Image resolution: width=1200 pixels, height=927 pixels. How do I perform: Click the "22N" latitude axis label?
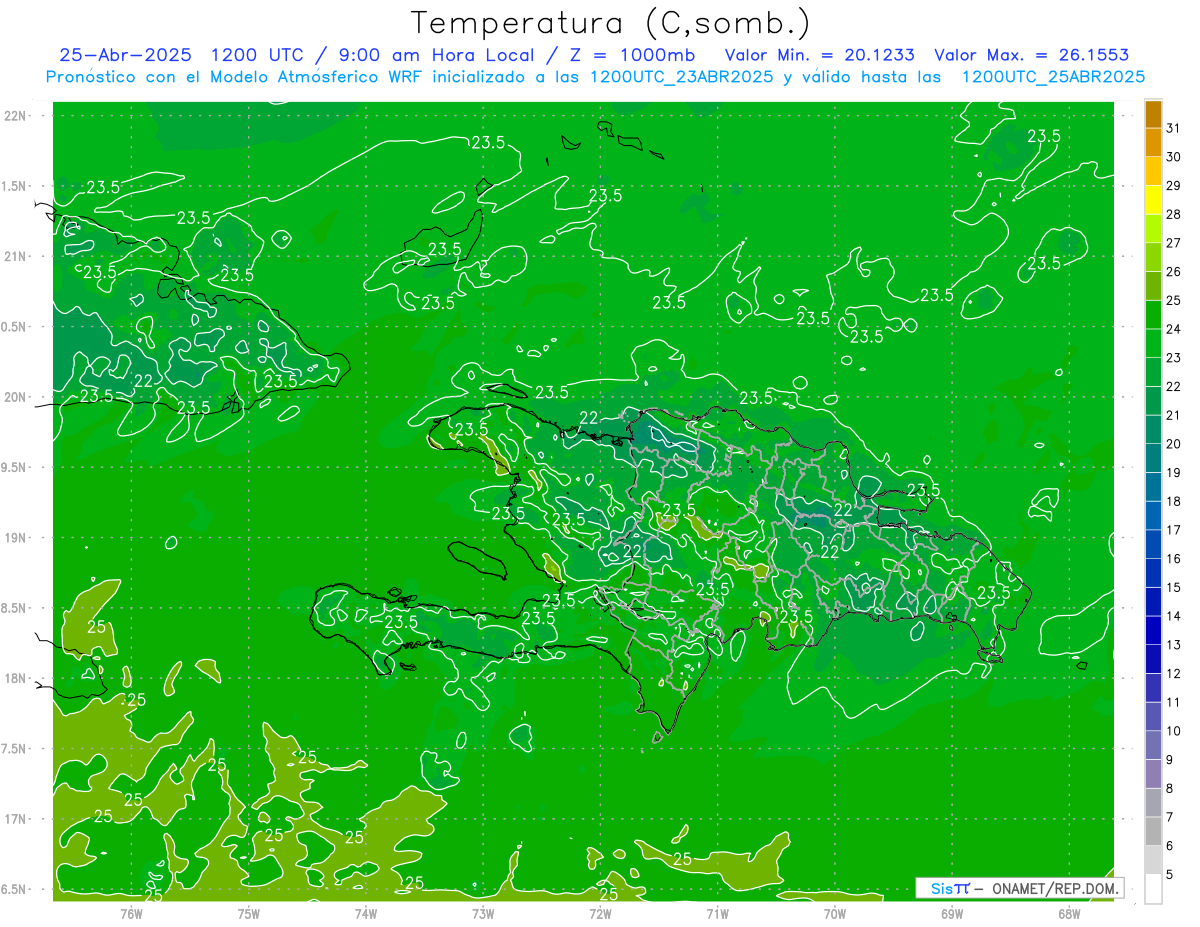point(14,115)
